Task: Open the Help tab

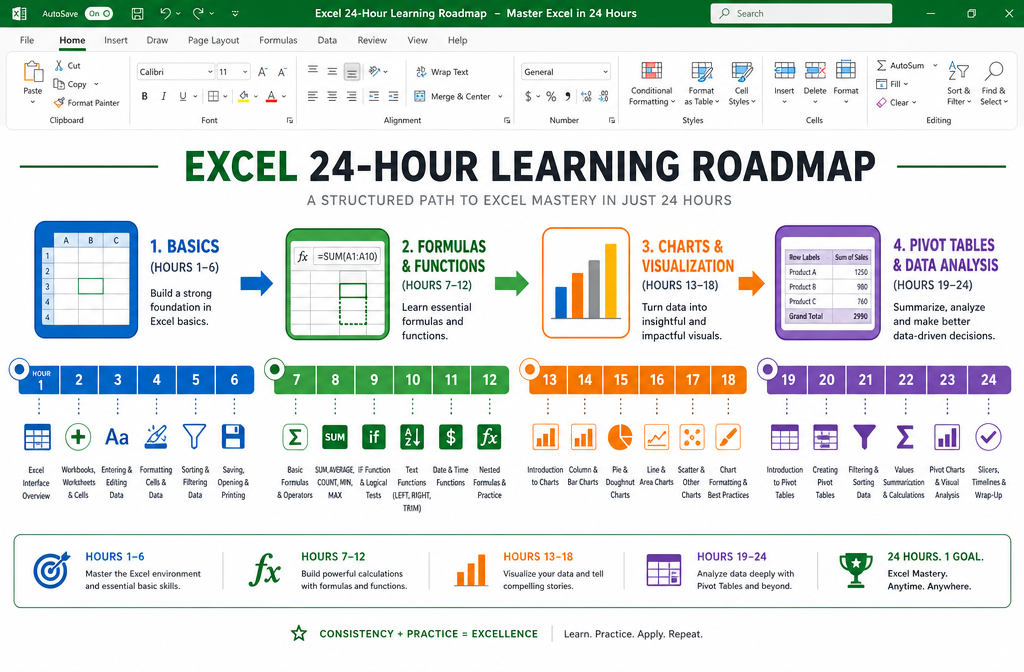Action: point(457,40)
